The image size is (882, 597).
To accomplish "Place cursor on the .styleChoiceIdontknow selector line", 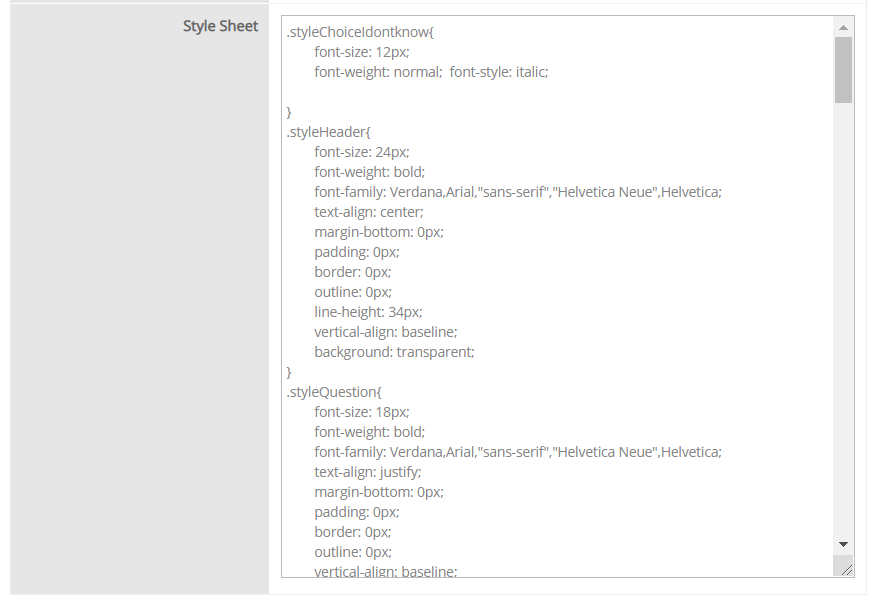I will click(360, 32).
